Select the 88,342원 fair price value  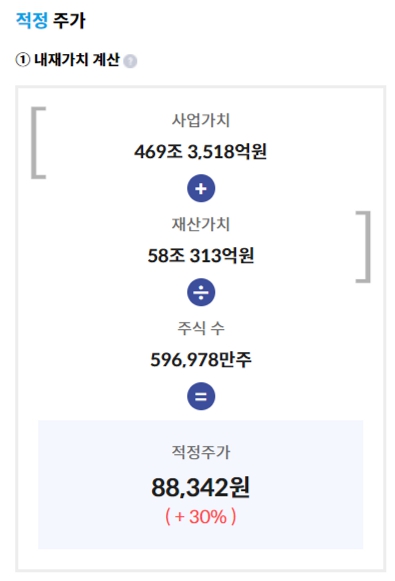(x=200, y=487)
